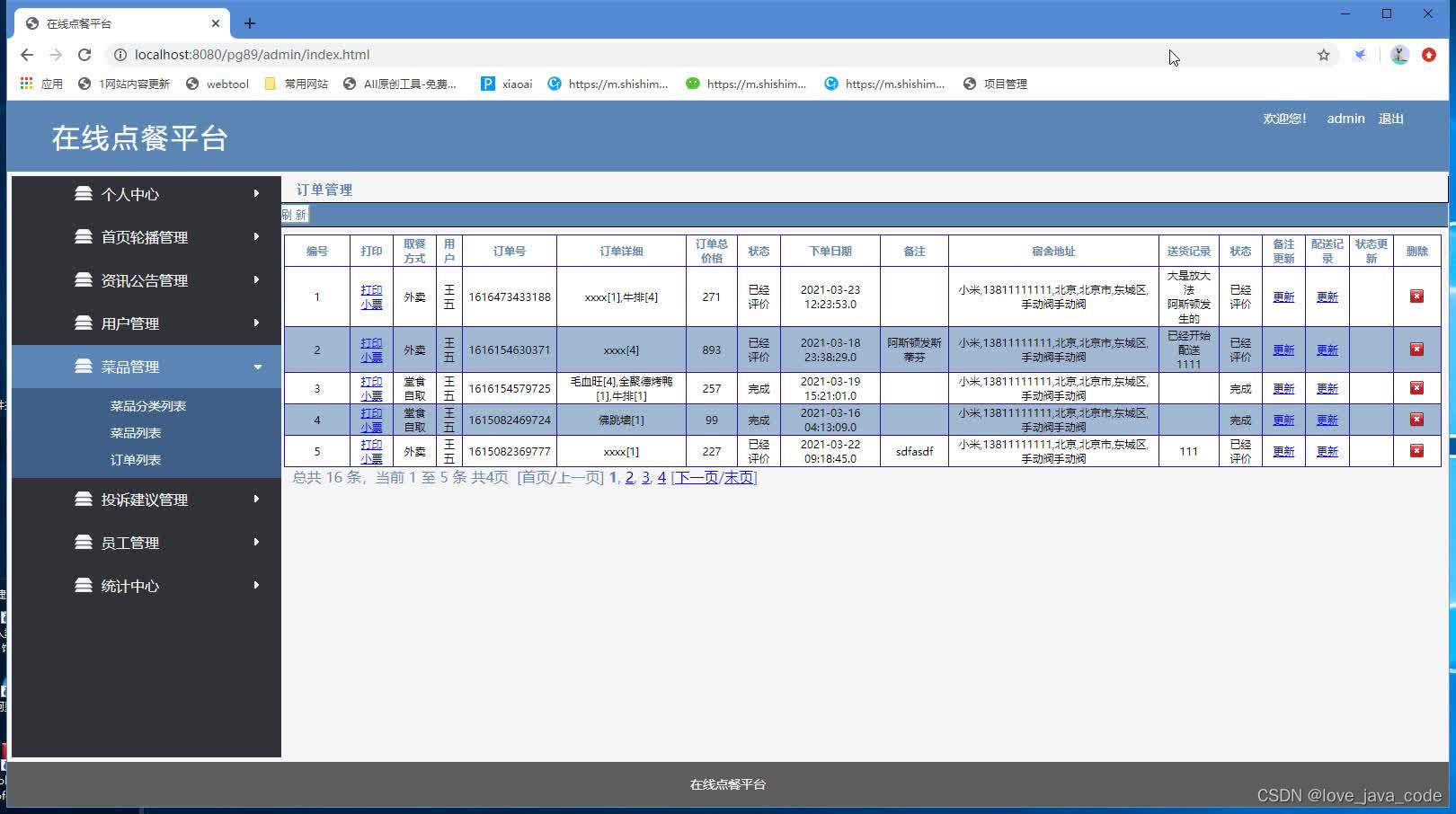1456x814 pixels.
Task: Click the 员工管理 stack icon
Action: click(x=84, y=542)
